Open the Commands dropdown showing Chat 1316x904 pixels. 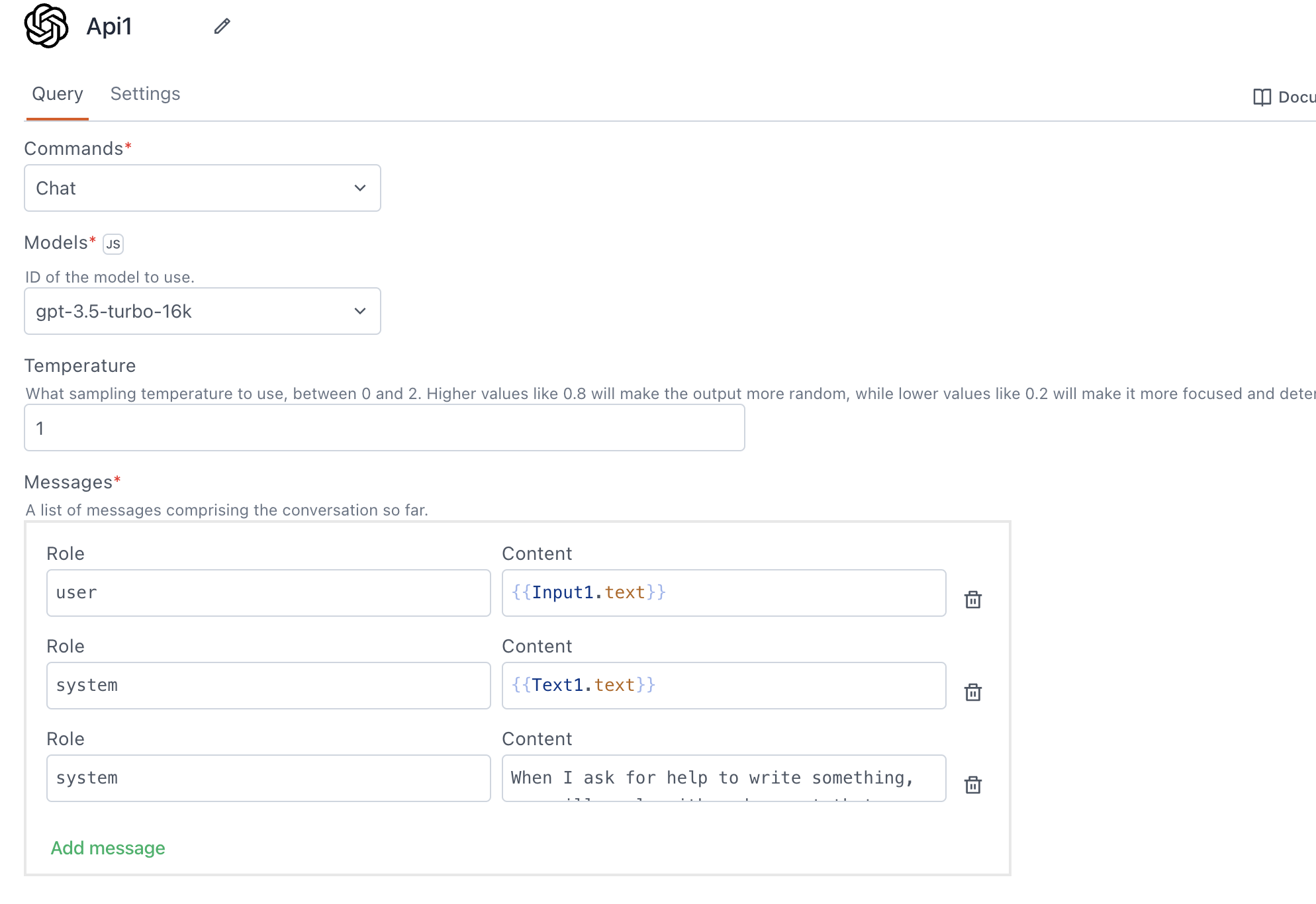pos(202,188)
